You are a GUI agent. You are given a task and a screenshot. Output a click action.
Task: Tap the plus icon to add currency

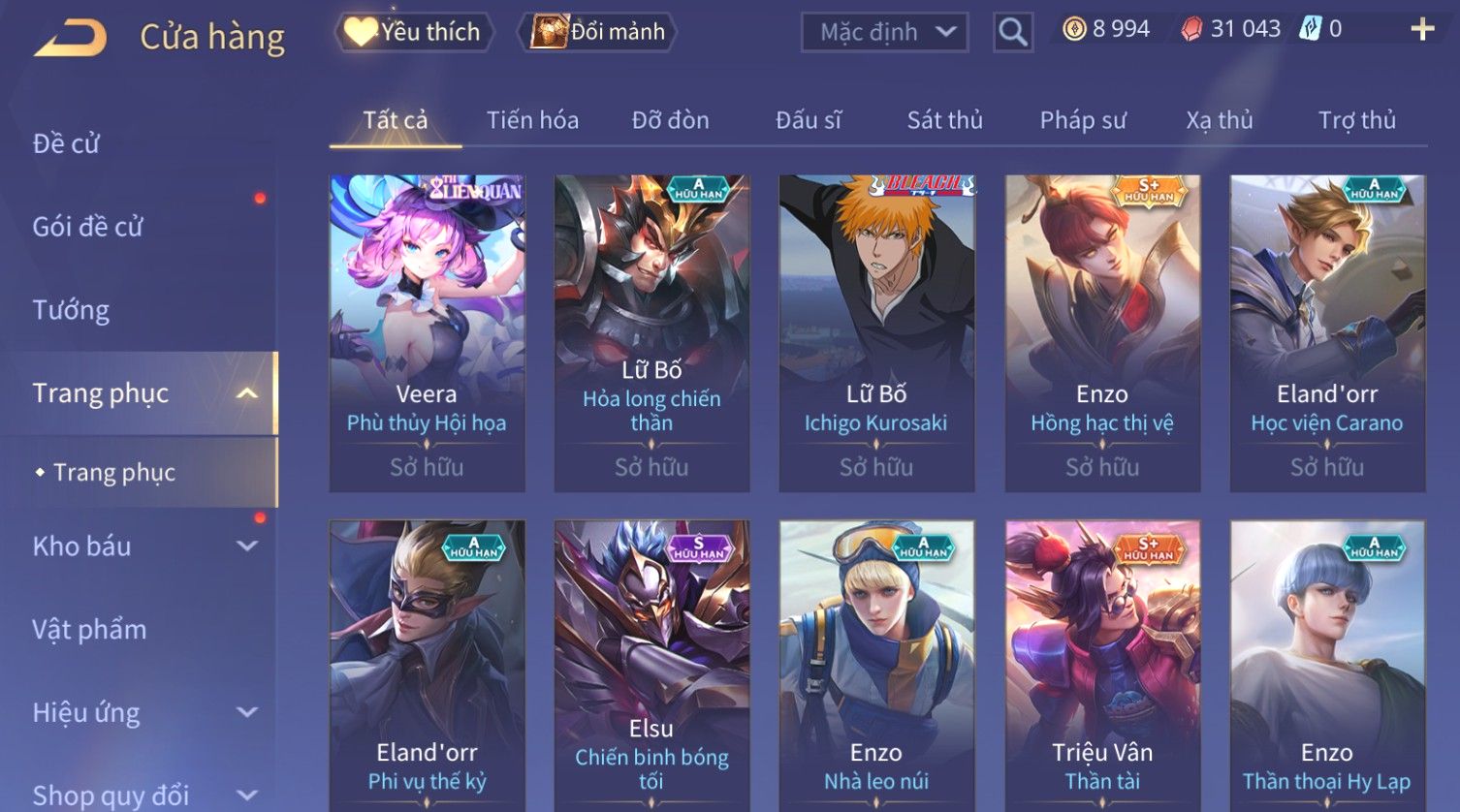click(x=1422, y=30)
